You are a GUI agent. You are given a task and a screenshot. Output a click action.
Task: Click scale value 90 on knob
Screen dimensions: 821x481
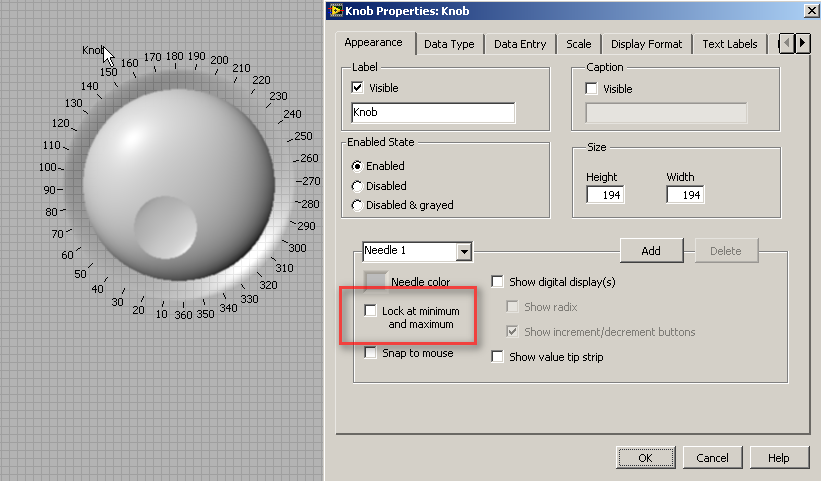[x=49, y=190]
